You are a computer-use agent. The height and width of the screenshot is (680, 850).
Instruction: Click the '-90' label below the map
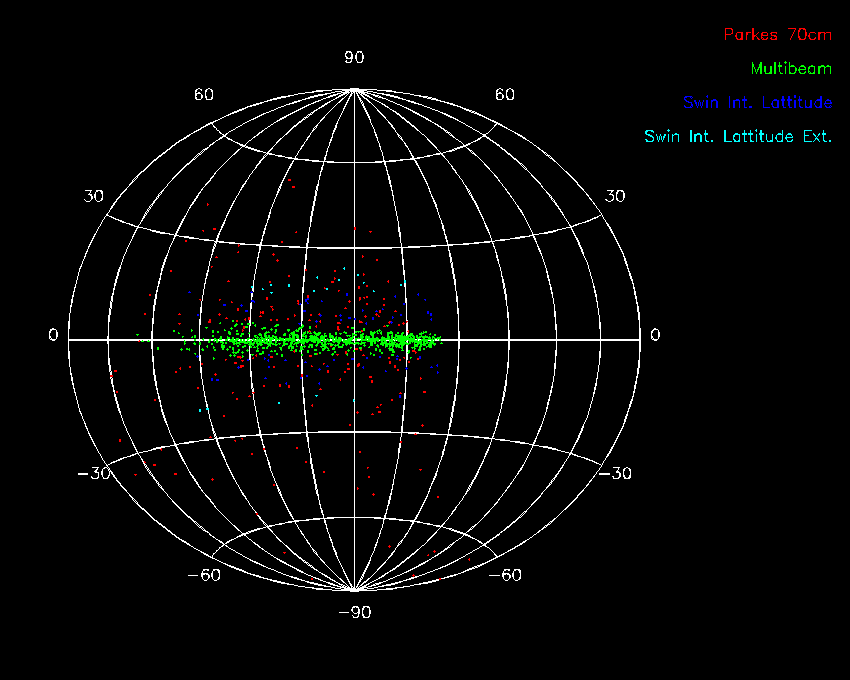pyautogui.click(x=355, y=613)
